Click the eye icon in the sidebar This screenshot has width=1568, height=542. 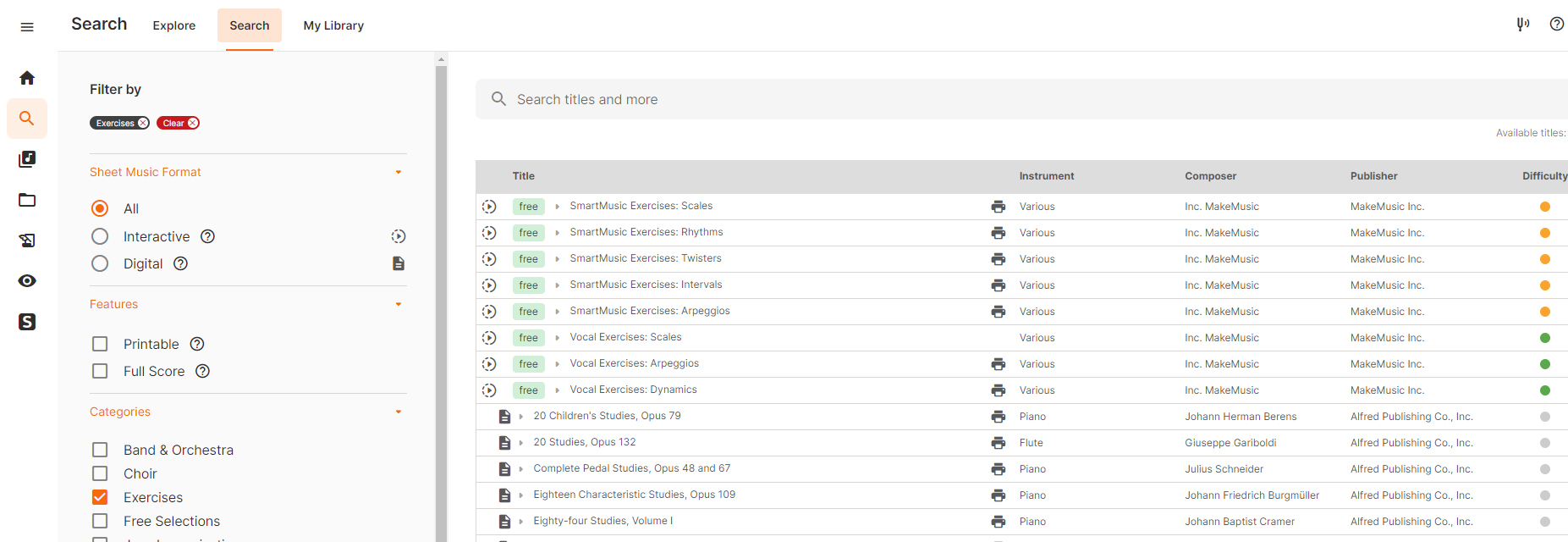27,281
